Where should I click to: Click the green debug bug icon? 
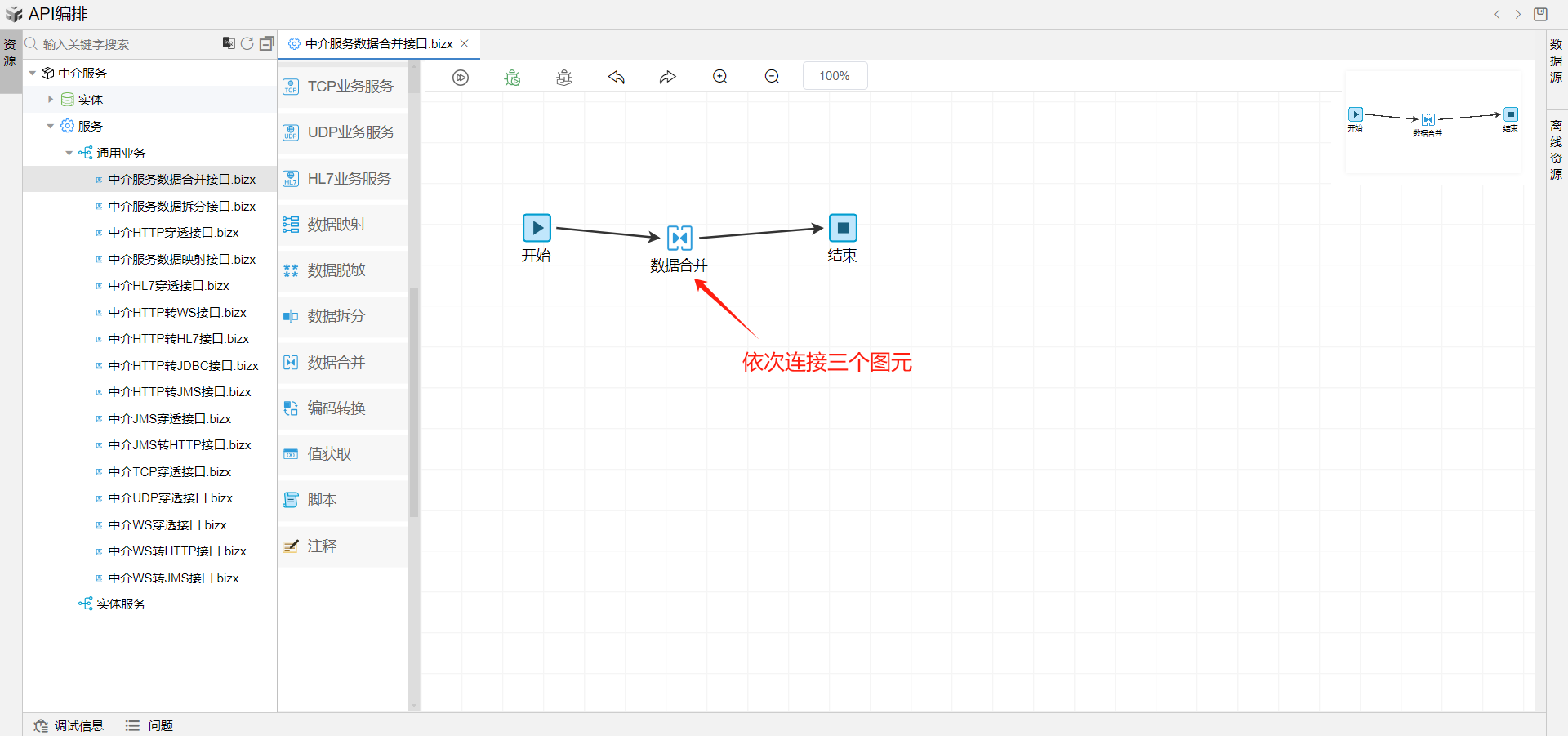pyautogui.click(x=512, y=77)
